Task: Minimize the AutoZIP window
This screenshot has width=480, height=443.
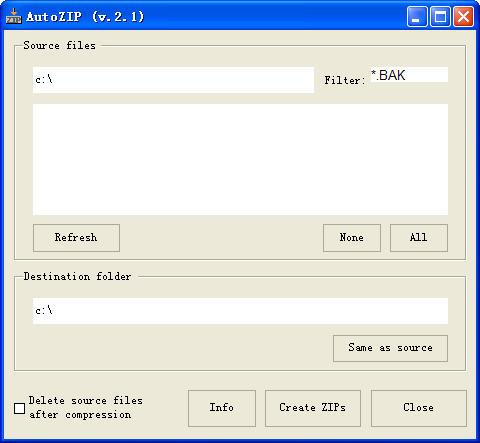Action: pos(416,16)
